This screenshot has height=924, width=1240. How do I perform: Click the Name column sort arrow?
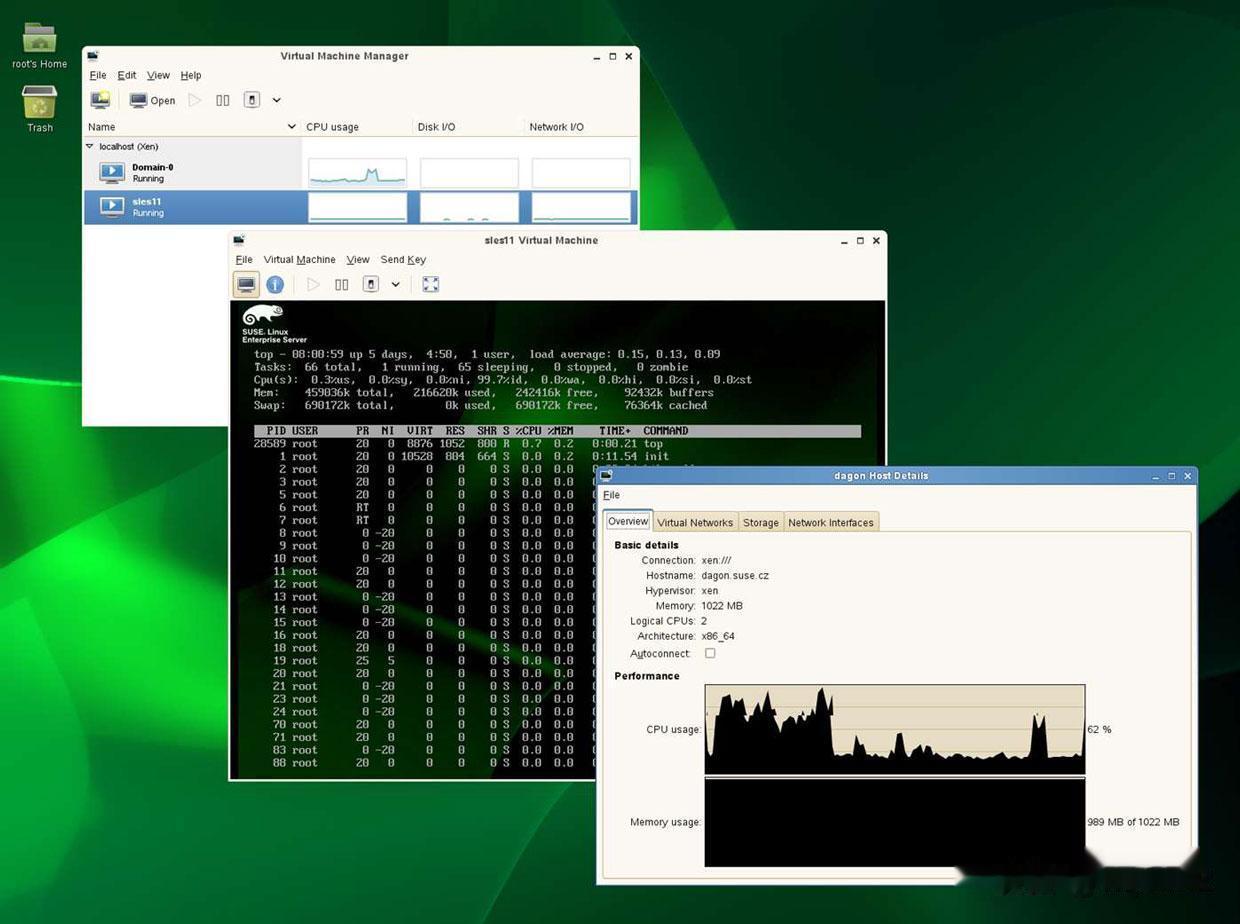(x=291, y=127)
